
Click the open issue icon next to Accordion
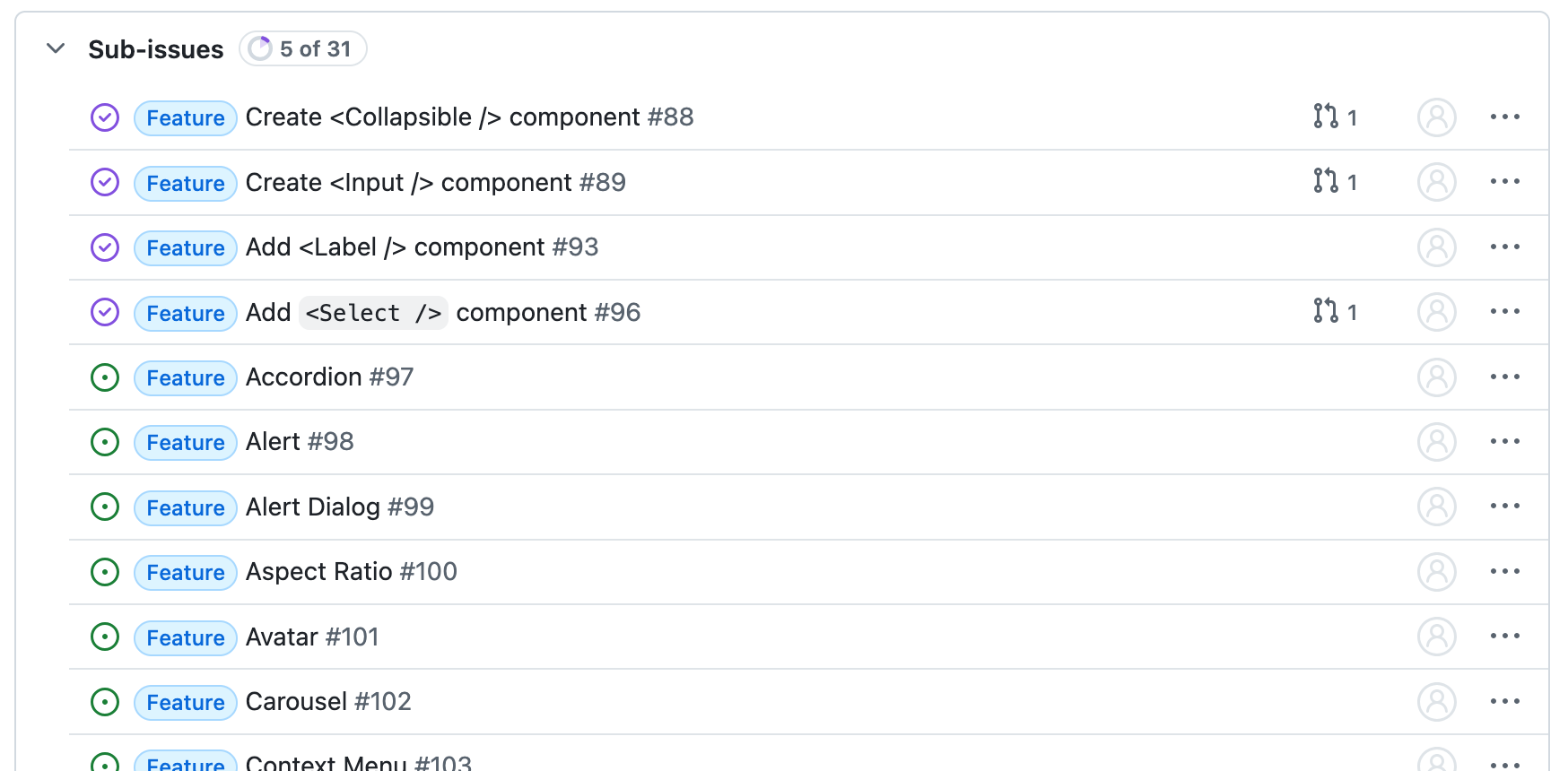105,377
